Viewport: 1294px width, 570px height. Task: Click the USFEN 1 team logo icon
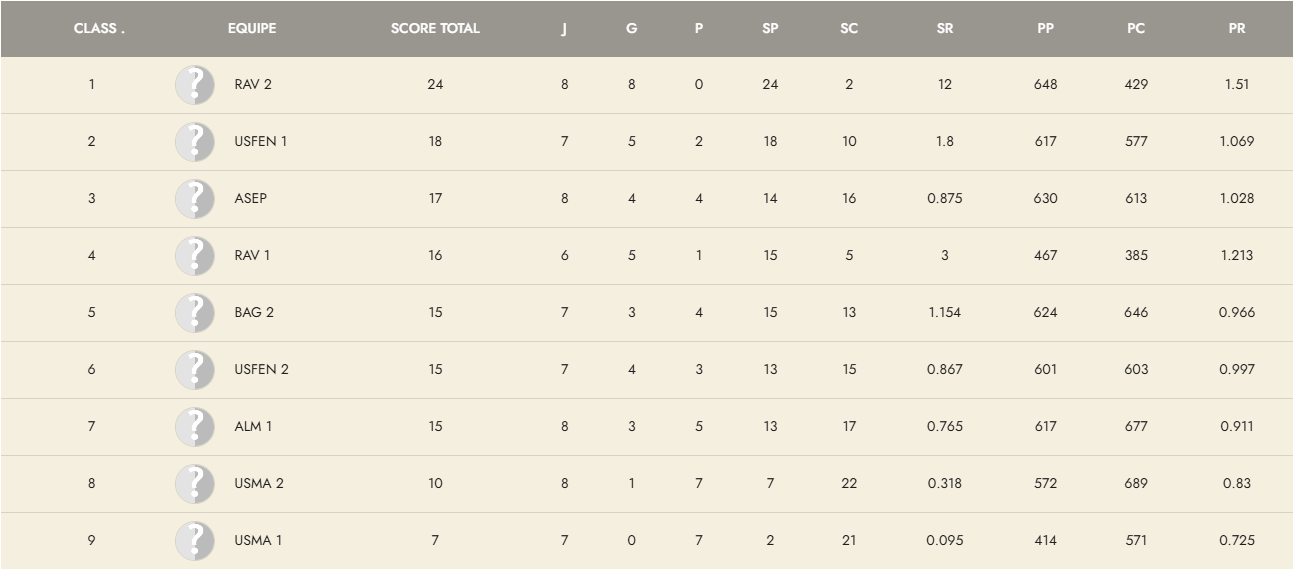[x=195, y=142]
